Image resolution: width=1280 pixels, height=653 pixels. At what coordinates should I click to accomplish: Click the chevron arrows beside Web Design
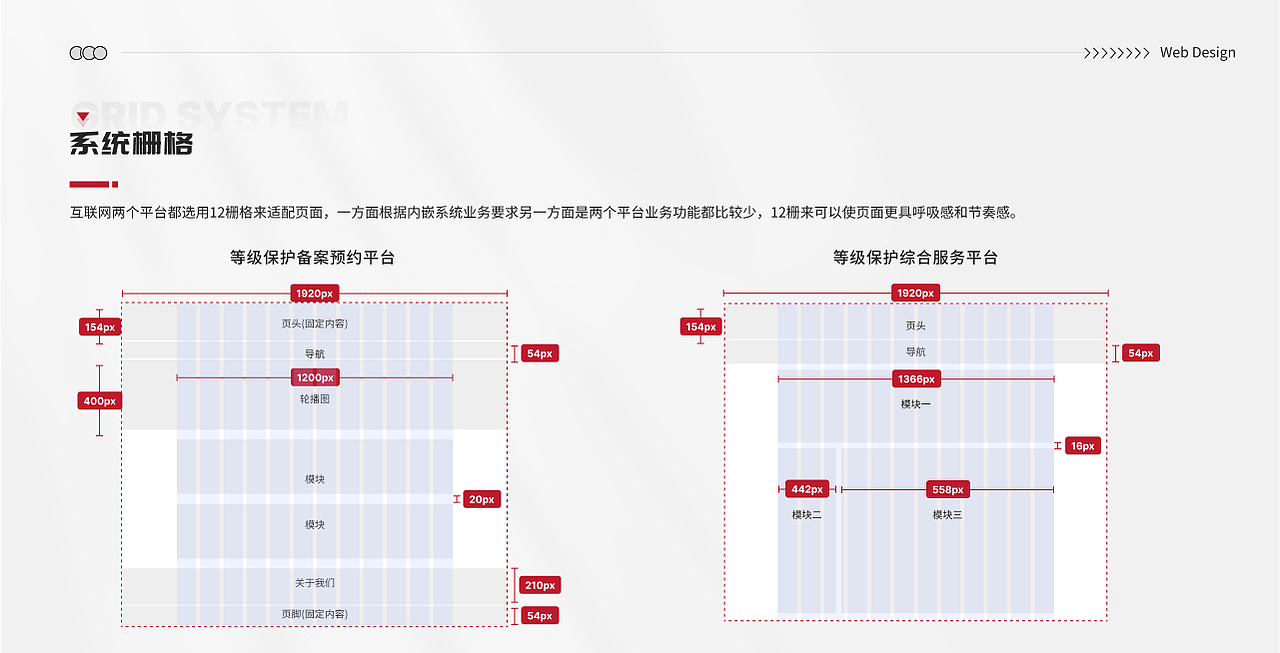[x=1117, y=53]
